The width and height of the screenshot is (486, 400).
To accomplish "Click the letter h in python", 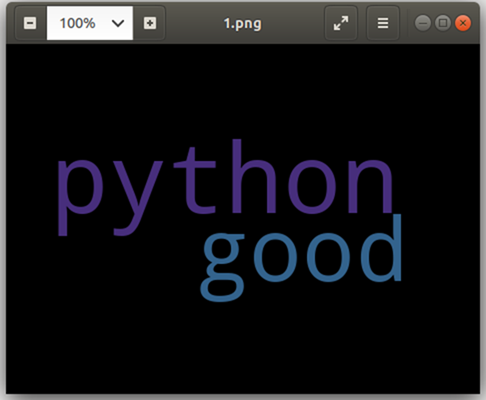I will 254,176.
